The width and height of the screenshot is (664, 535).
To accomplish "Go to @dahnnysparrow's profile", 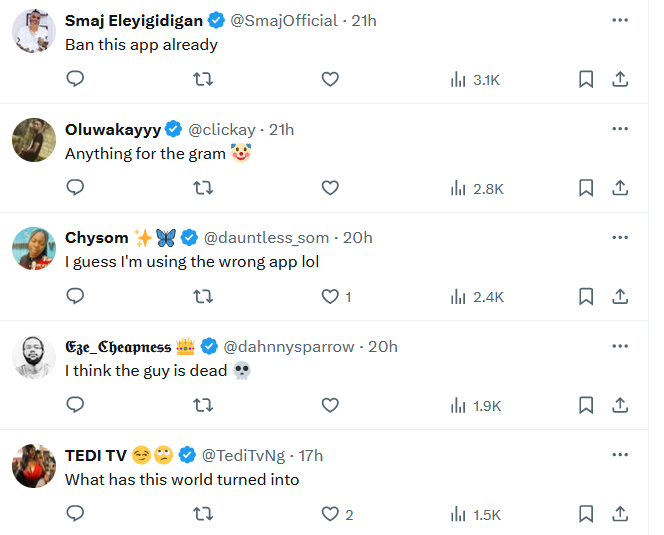I will click(x=289, y=347).
